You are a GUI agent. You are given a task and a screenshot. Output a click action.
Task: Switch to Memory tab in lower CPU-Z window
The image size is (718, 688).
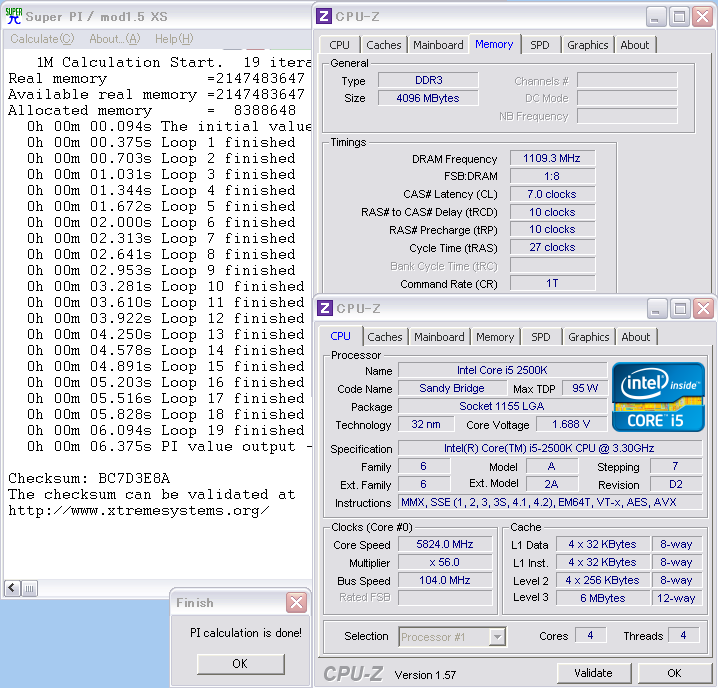click(x=495, y=337)
